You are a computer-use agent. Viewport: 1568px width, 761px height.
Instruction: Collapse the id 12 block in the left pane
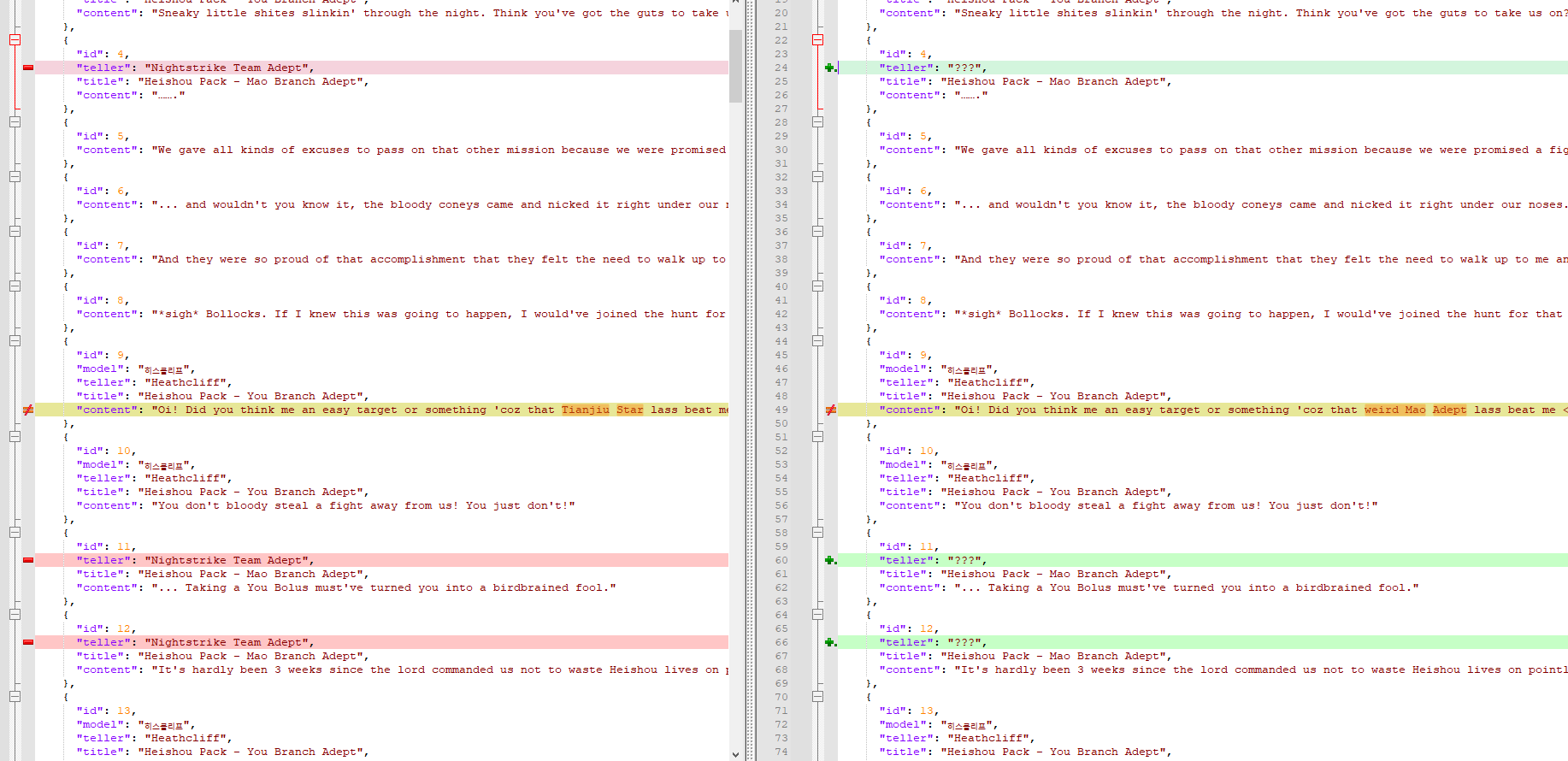click(x=15, y=615)
